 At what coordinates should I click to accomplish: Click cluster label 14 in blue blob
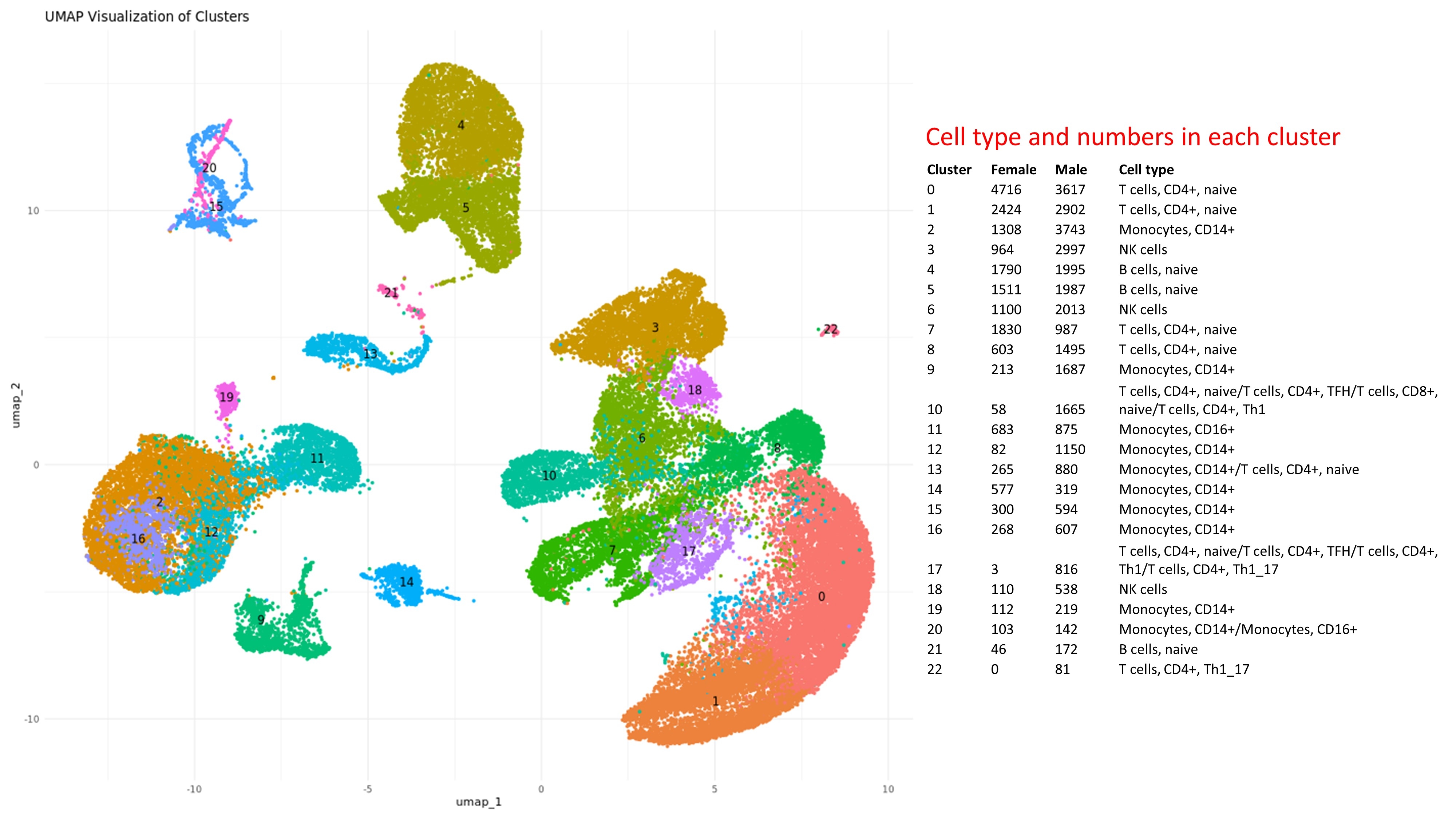click(x=406, y=582)
